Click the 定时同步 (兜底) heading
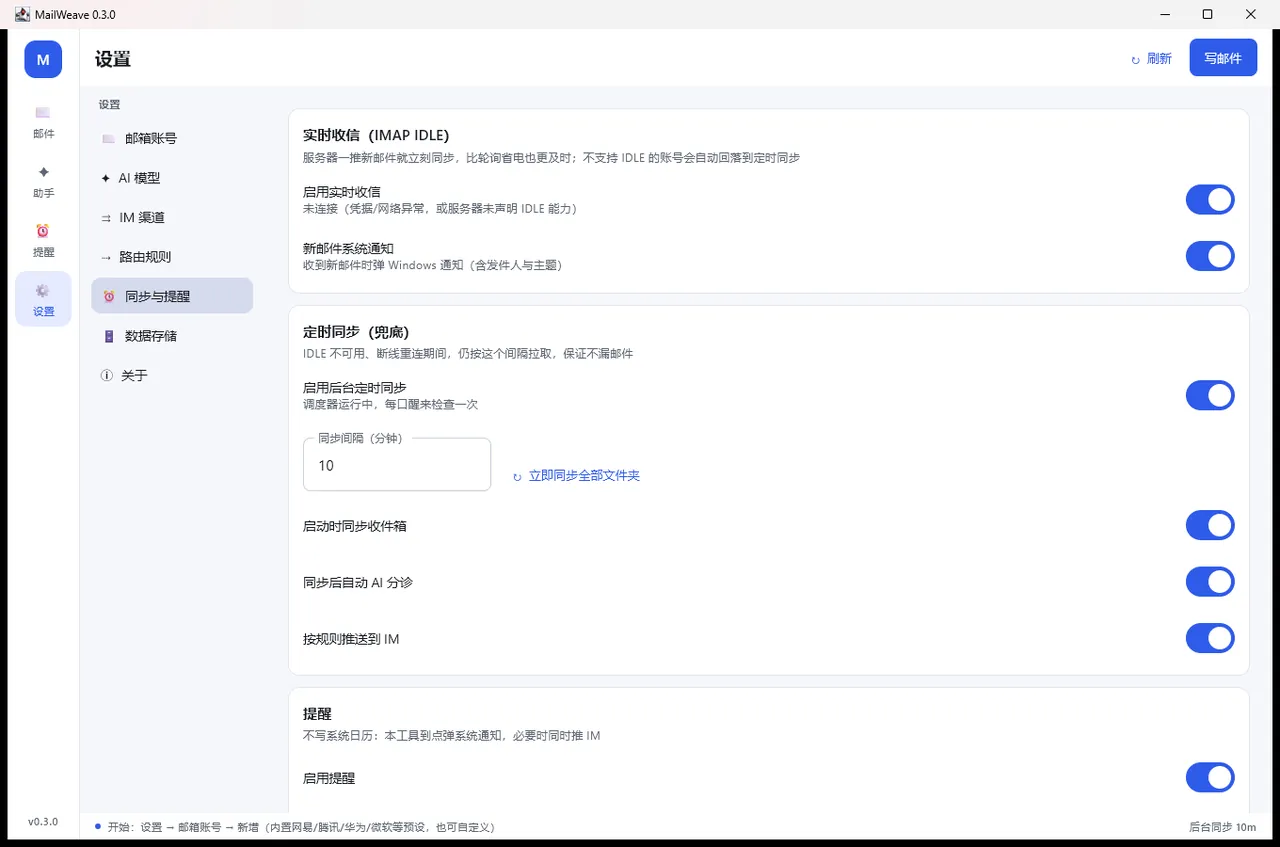 (x=356, y=331)
